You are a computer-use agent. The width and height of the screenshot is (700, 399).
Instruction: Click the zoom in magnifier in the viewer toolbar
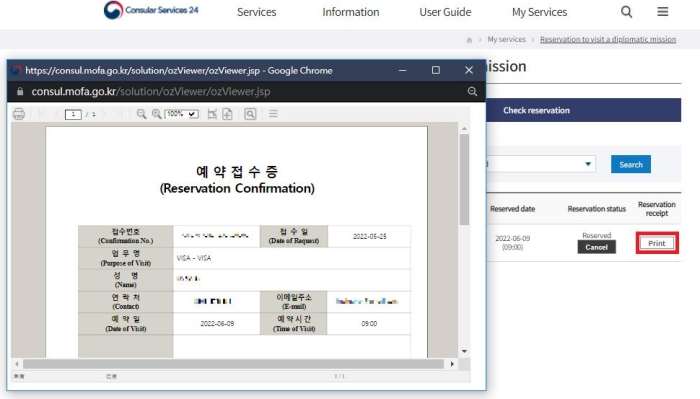[156, 114]
